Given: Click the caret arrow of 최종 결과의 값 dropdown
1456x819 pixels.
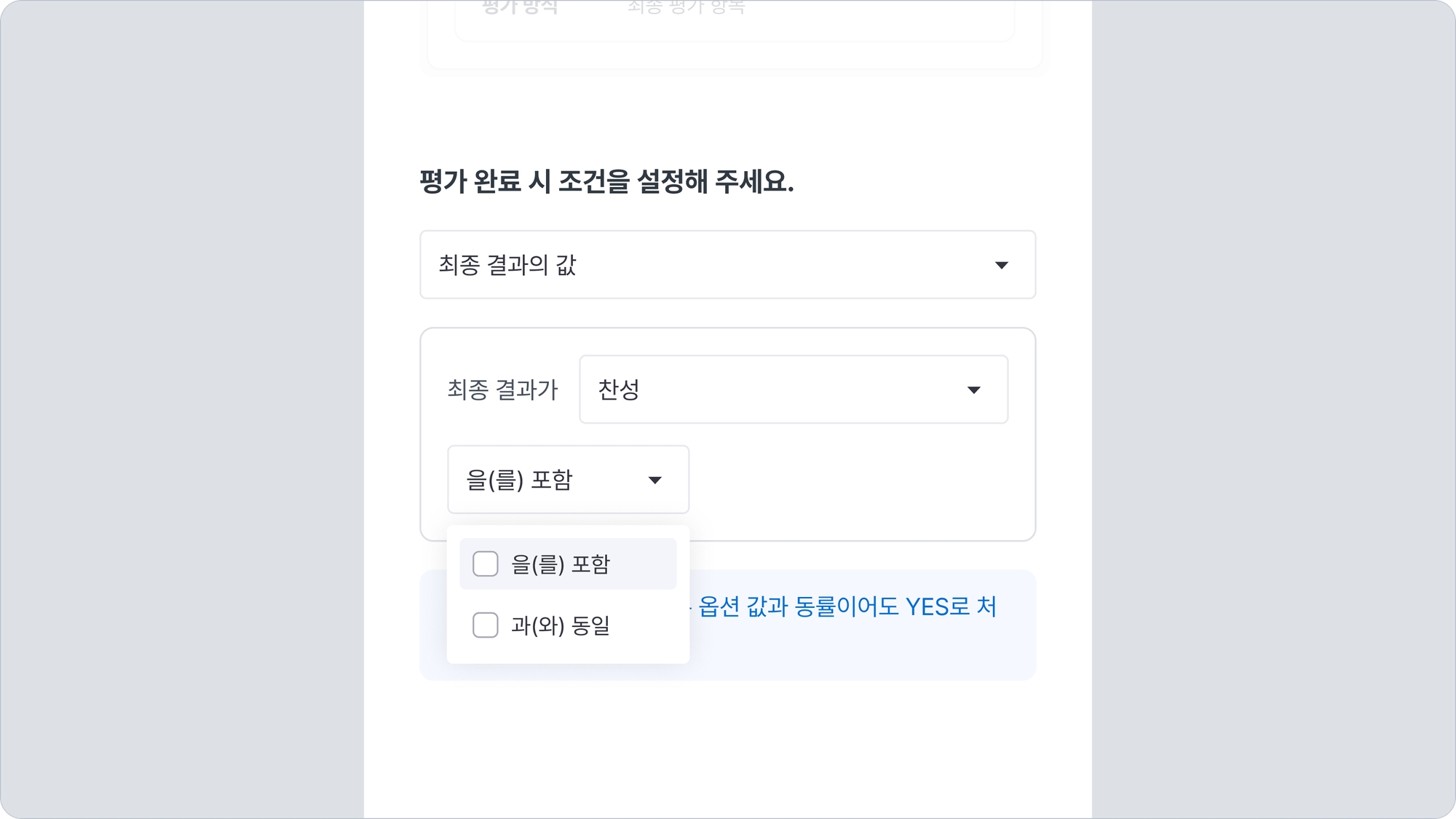Looking at the screenshot, I should 1002,266.
